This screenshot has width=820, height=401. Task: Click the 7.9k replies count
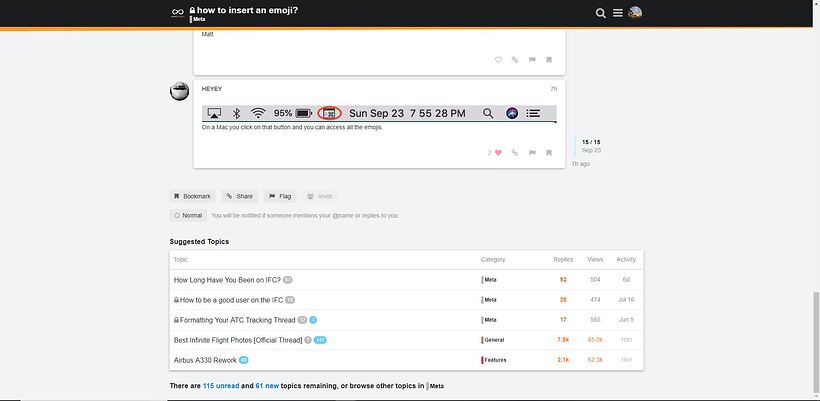(x=563, y=340)
